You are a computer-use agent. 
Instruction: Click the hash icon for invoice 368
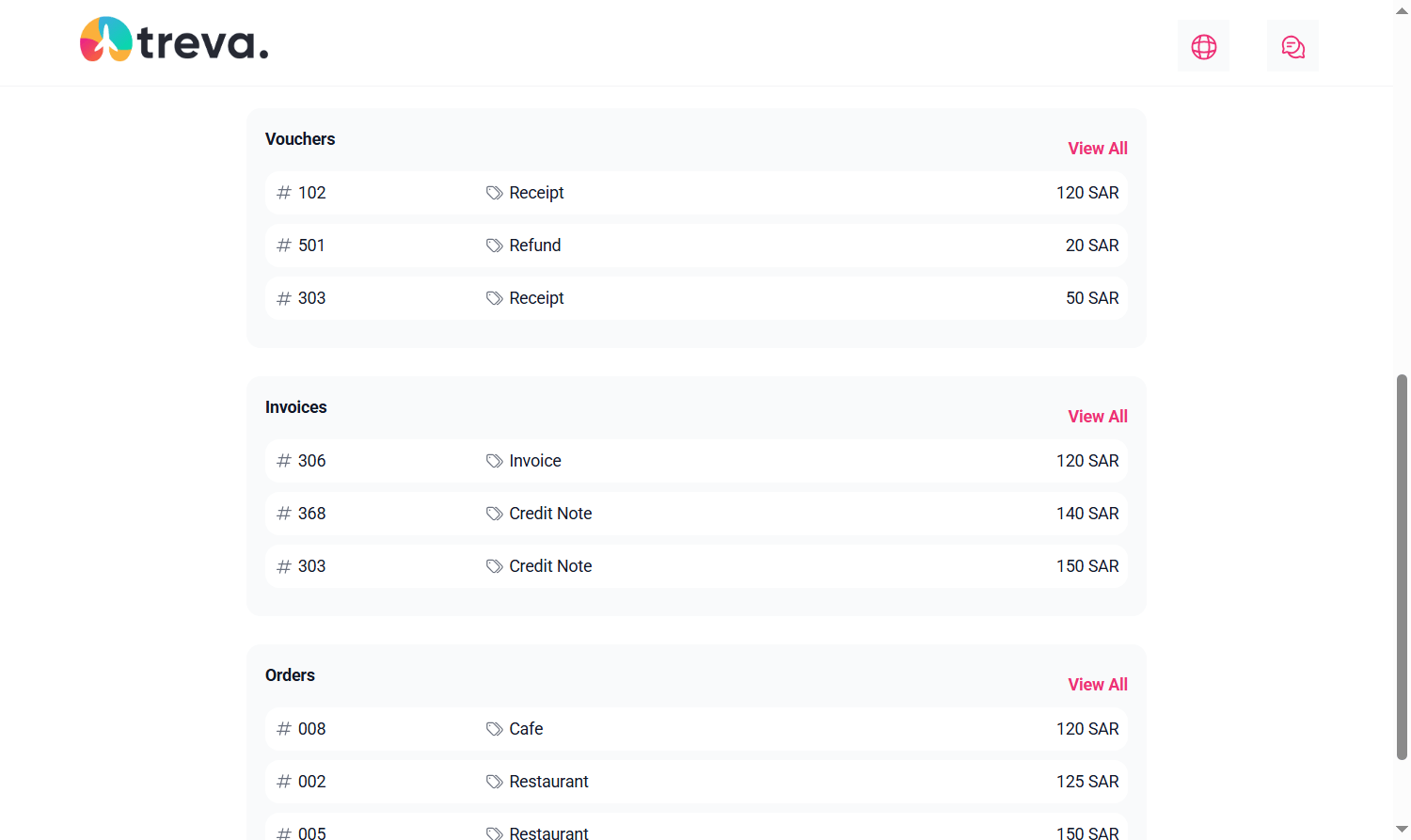284,514
